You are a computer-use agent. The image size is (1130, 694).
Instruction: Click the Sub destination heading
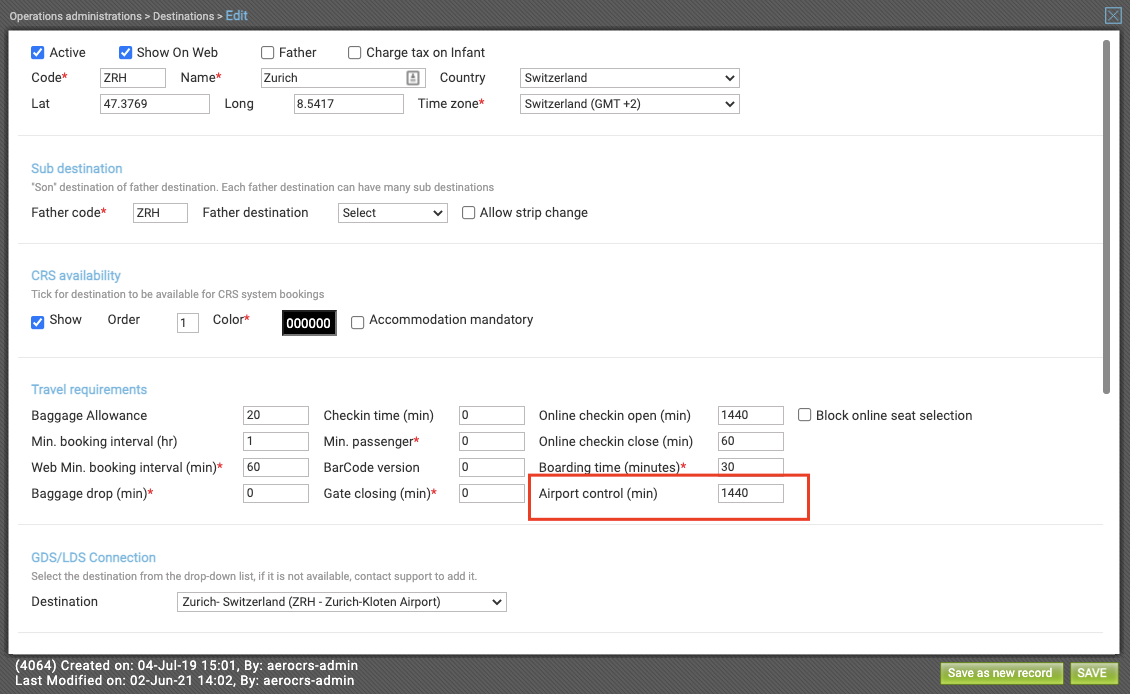tap(76, 169)
